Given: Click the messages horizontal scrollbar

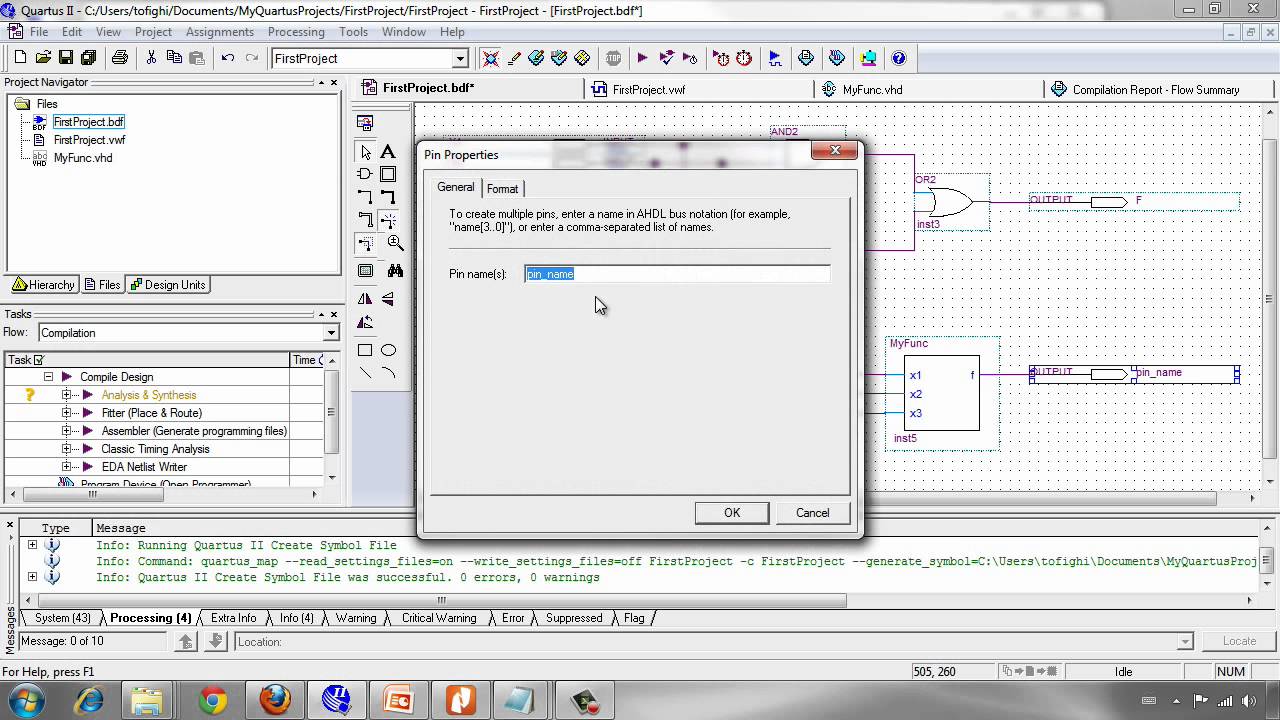Looking at the screenshot, I should [x=441, y=600].
